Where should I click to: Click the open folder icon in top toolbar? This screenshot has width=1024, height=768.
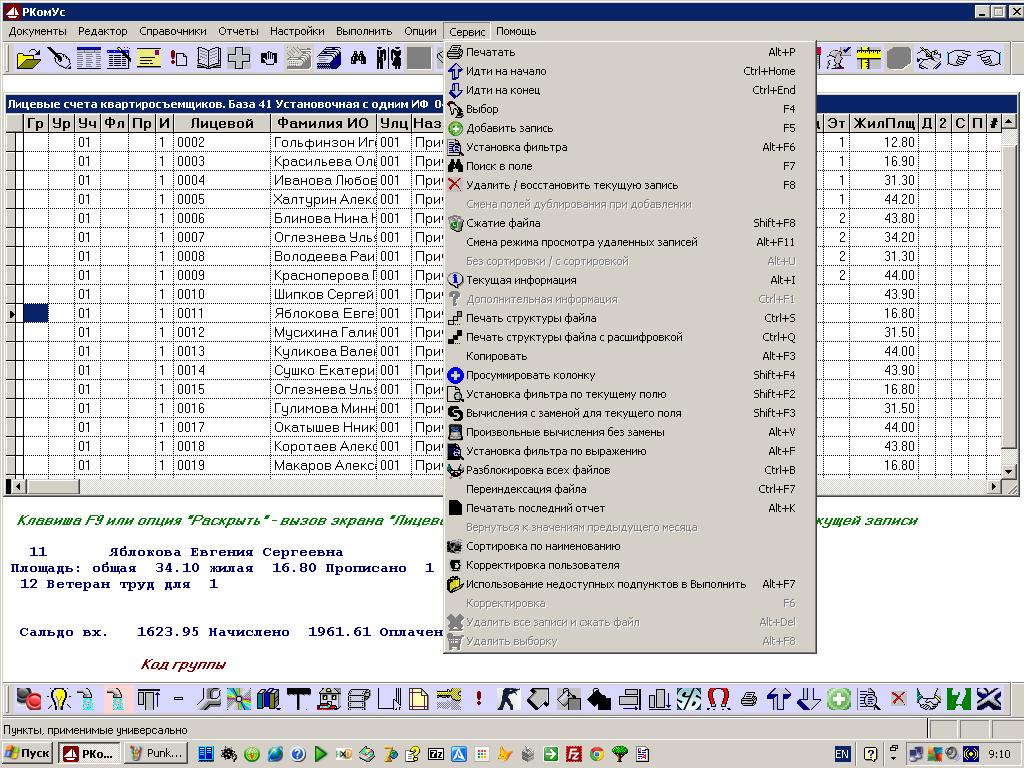point(29,58)
